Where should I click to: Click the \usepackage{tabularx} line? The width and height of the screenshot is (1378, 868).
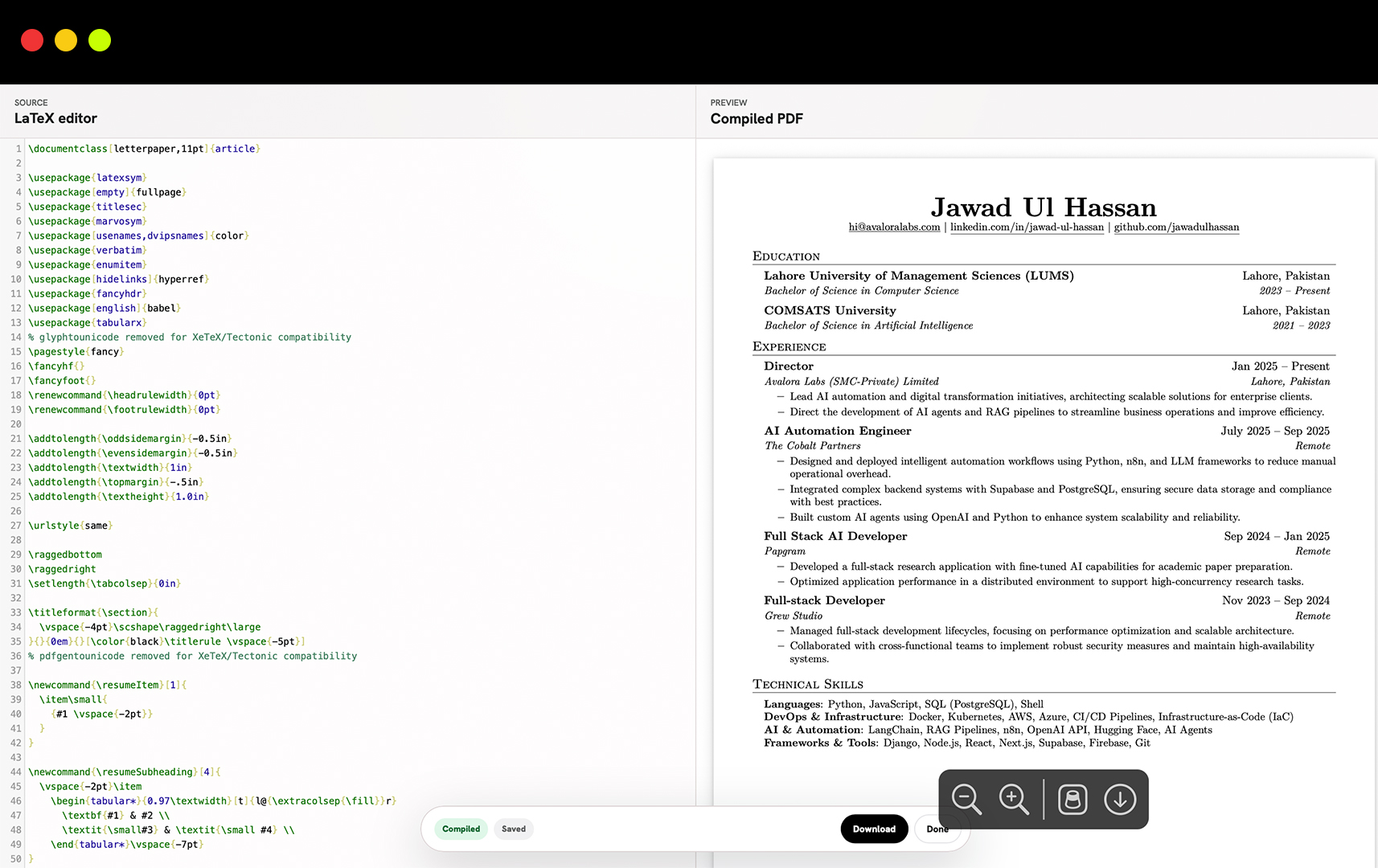point(88,322)
